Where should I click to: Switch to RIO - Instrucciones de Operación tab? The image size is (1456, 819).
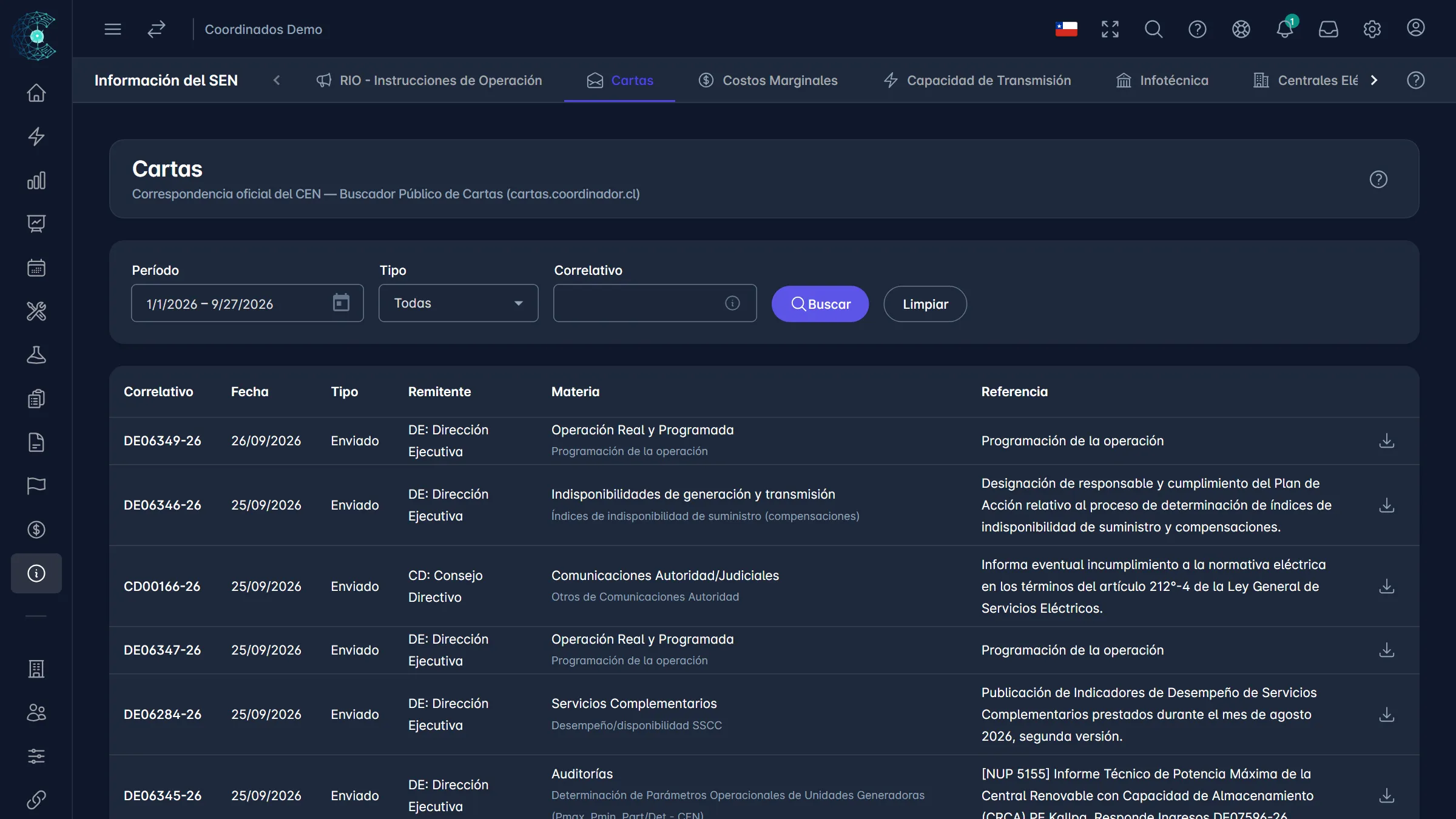[429, 81]
